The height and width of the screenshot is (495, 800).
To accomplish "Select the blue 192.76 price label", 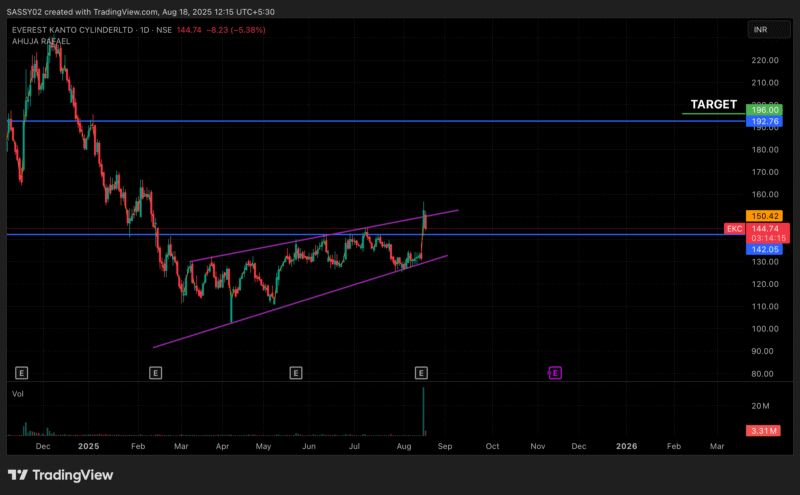I will (764, 121).
